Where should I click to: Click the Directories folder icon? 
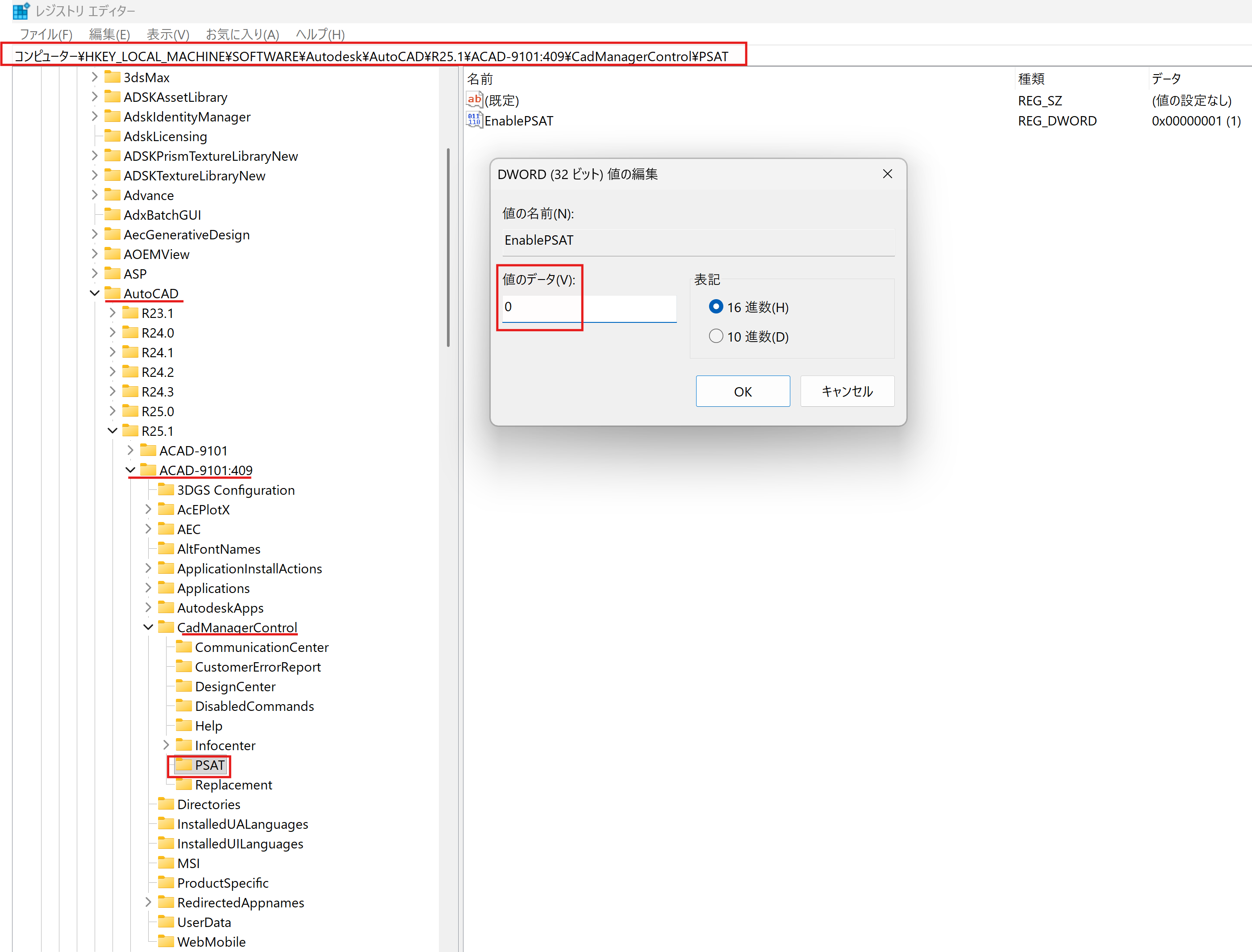pos(166,804)
